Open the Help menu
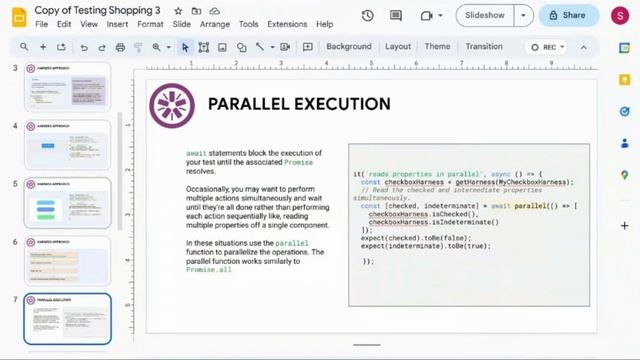Image resolution: width=640 pixels, height=360 pixels. [x=324, y=24]
